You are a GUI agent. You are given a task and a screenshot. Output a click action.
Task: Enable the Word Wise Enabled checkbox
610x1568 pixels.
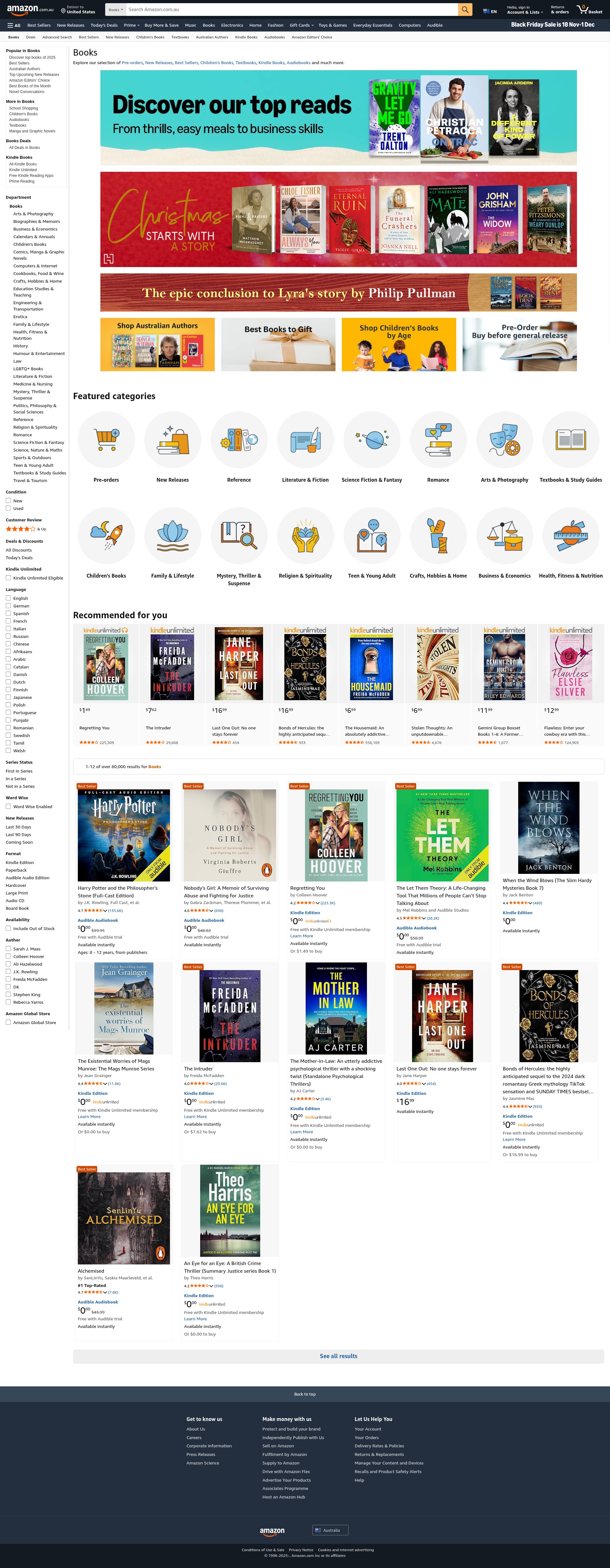9,807
